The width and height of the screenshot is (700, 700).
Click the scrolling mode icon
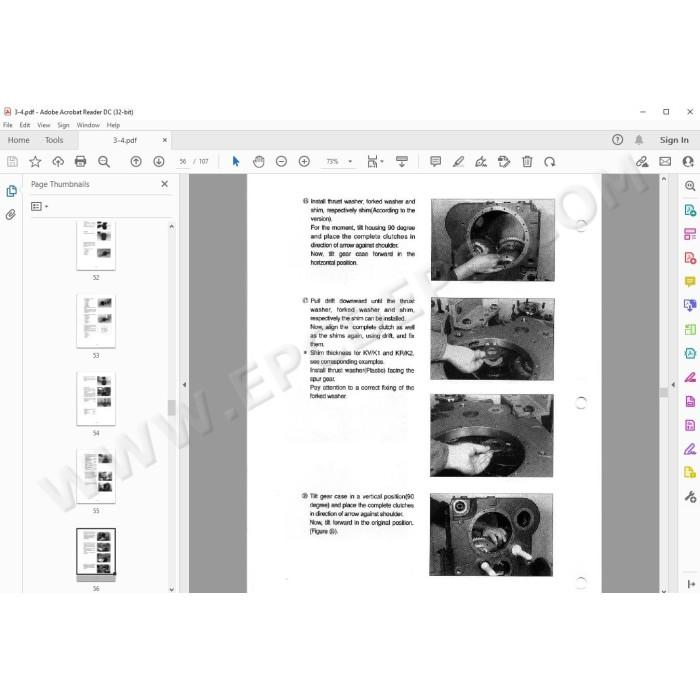coord(402,162)
